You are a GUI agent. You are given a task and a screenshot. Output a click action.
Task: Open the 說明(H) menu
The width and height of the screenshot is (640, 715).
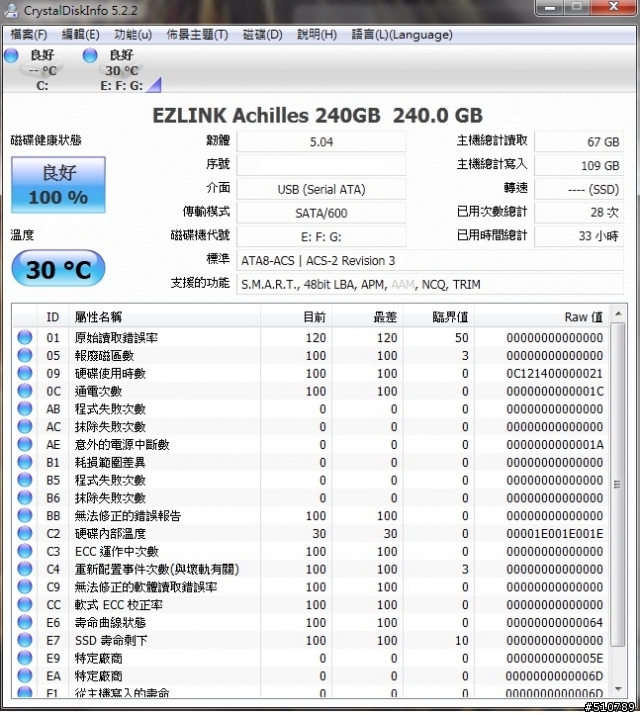(x=317, y=35)
